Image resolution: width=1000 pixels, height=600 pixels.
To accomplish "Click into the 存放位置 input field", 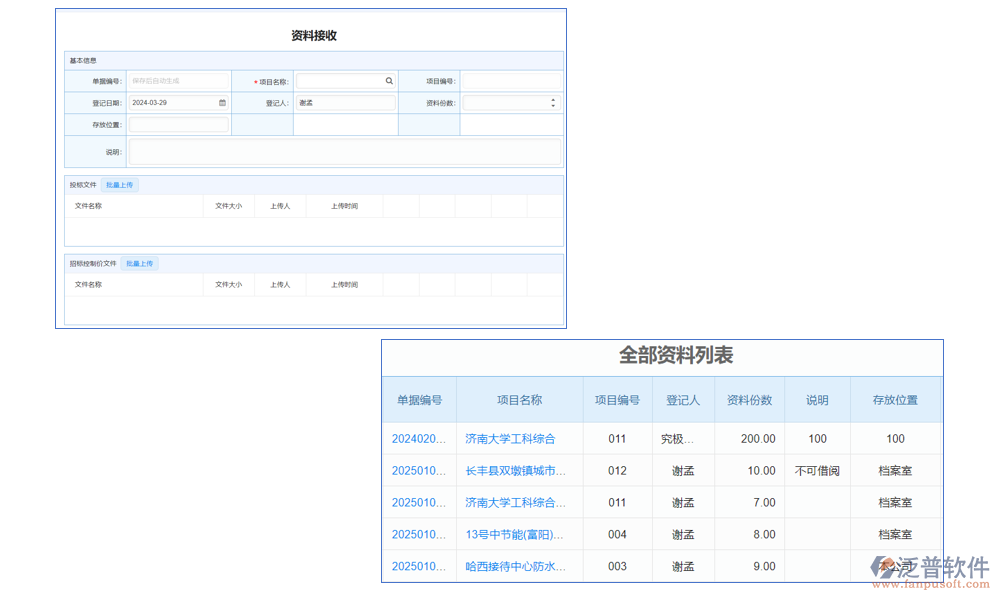I will pos(178,124).
